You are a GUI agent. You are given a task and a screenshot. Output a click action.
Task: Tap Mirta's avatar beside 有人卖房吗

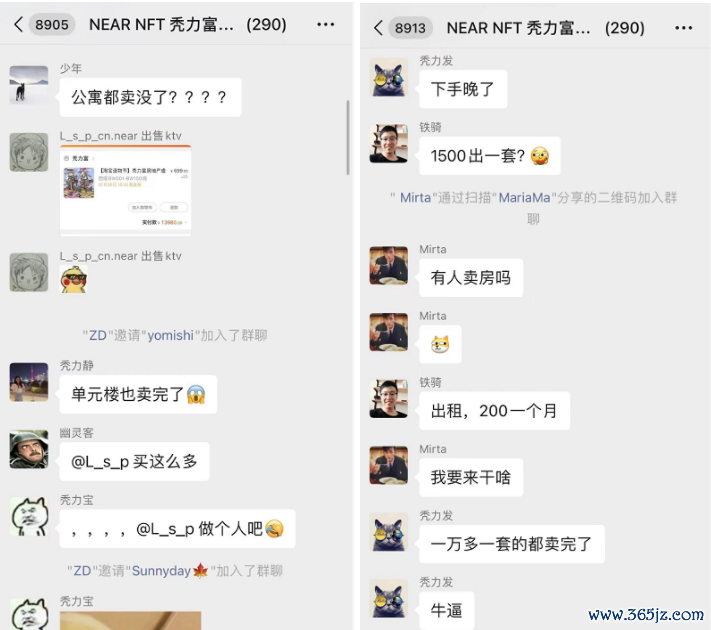389,265
